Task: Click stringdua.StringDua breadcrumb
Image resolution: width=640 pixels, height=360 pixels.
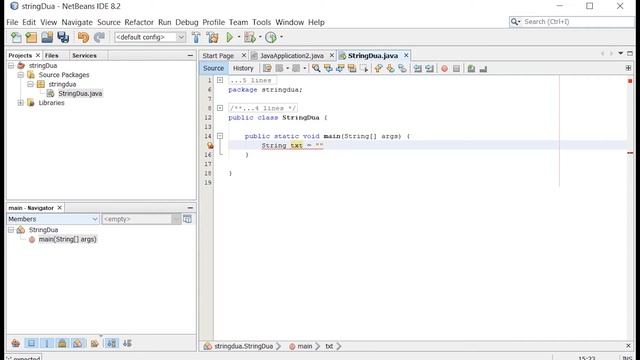Action: [x=243, y=346]
